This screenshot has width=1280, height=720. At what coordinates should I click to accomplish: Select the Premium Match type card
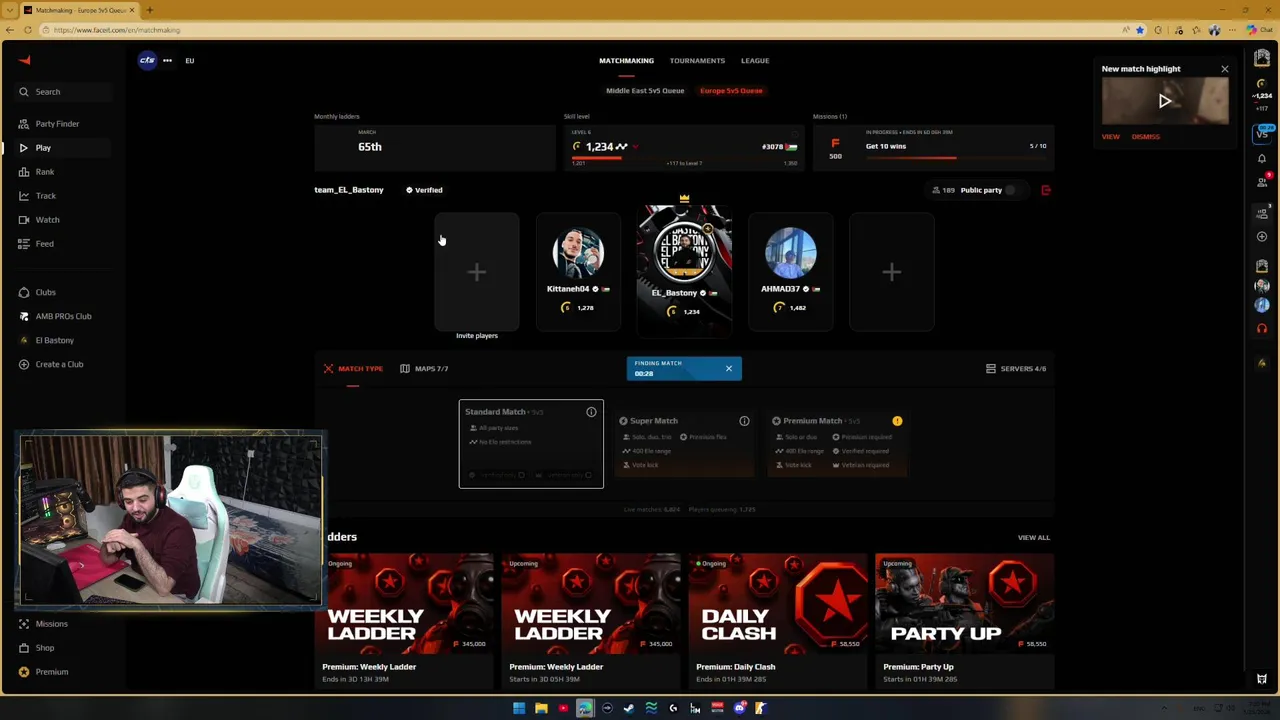pyautogui.click(x=838, y=444)
